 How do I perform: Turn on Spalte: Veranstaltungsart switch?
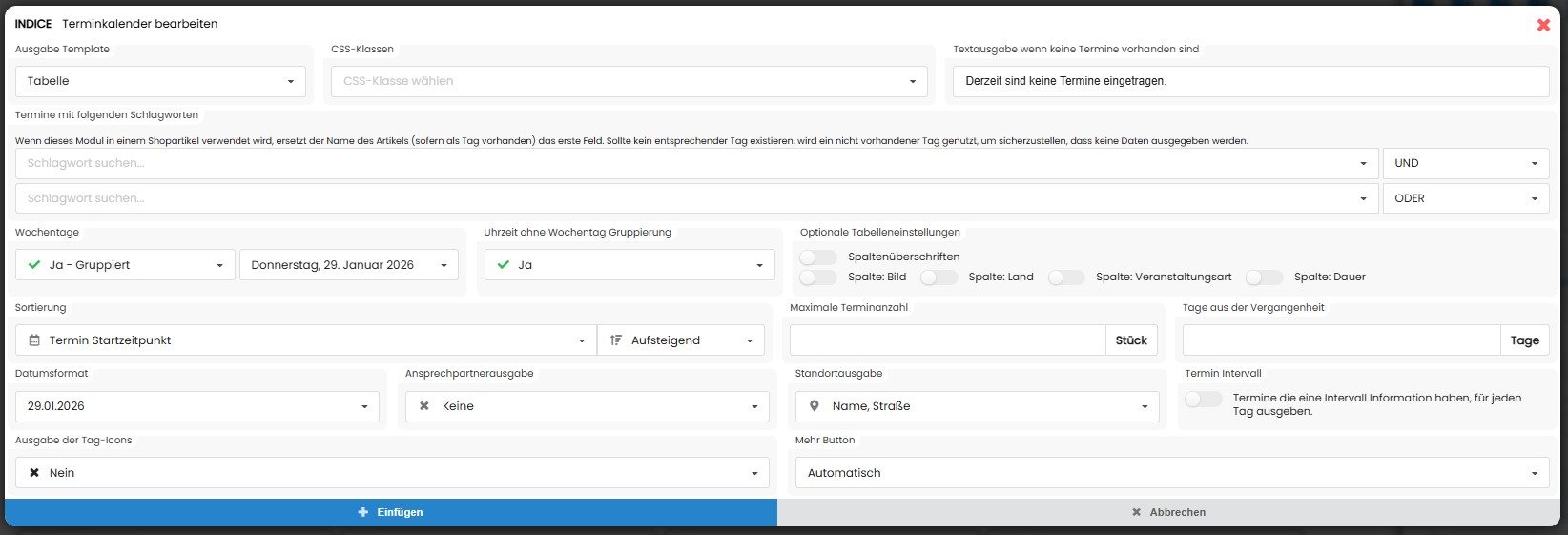(1065, 278)
